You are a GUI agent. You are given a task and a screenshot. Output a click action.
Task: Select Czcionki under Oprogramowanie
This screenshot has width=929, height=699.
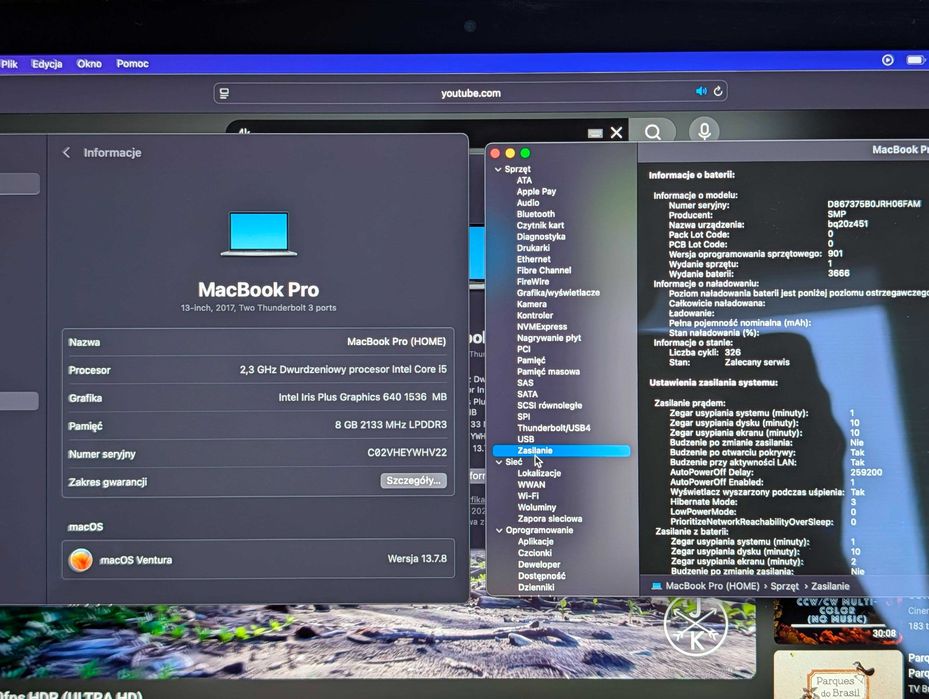pyautogui.click(x=534, y=553)
